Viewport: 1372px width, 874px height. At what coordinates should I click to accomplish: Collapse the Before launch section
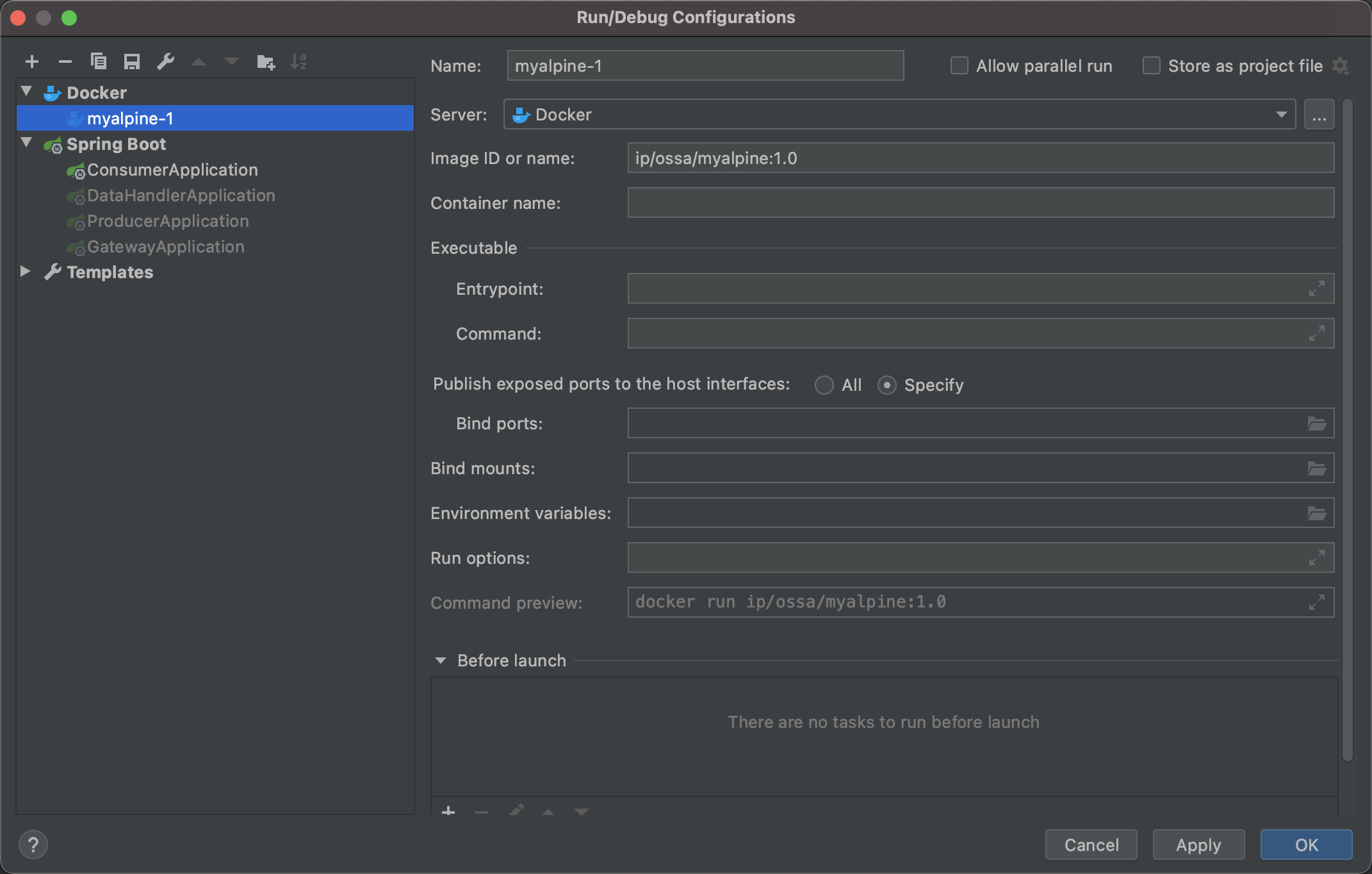441,661
